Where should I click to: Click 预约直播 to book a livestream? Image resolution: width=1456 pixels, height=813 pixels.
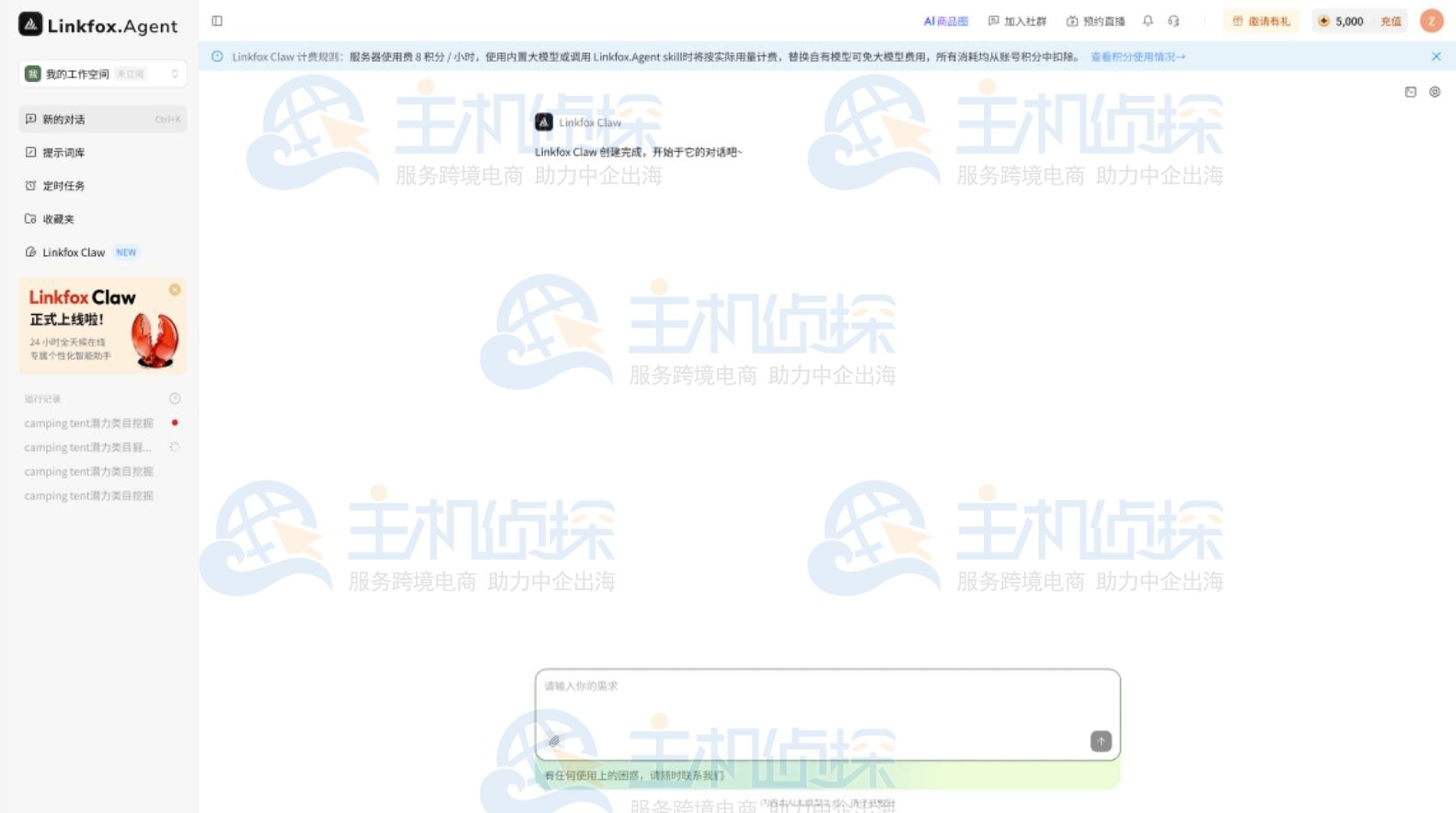[1095, 21]
